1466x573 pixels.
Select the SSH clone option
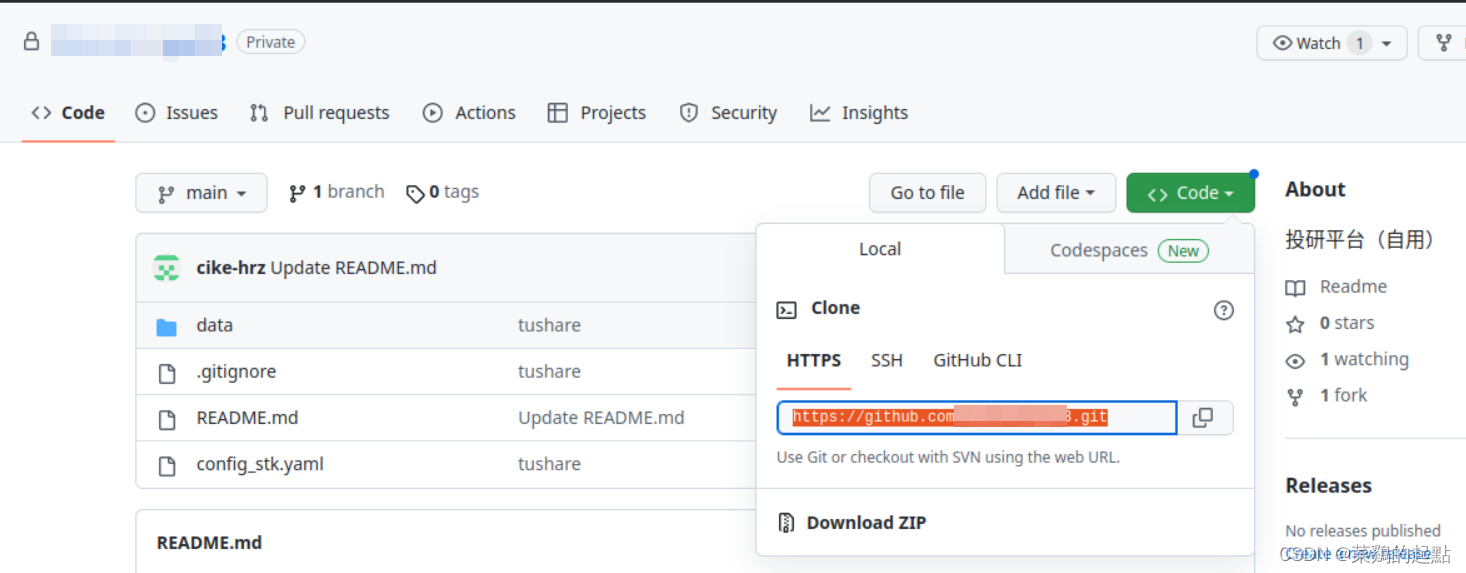[x=887, y=360]
